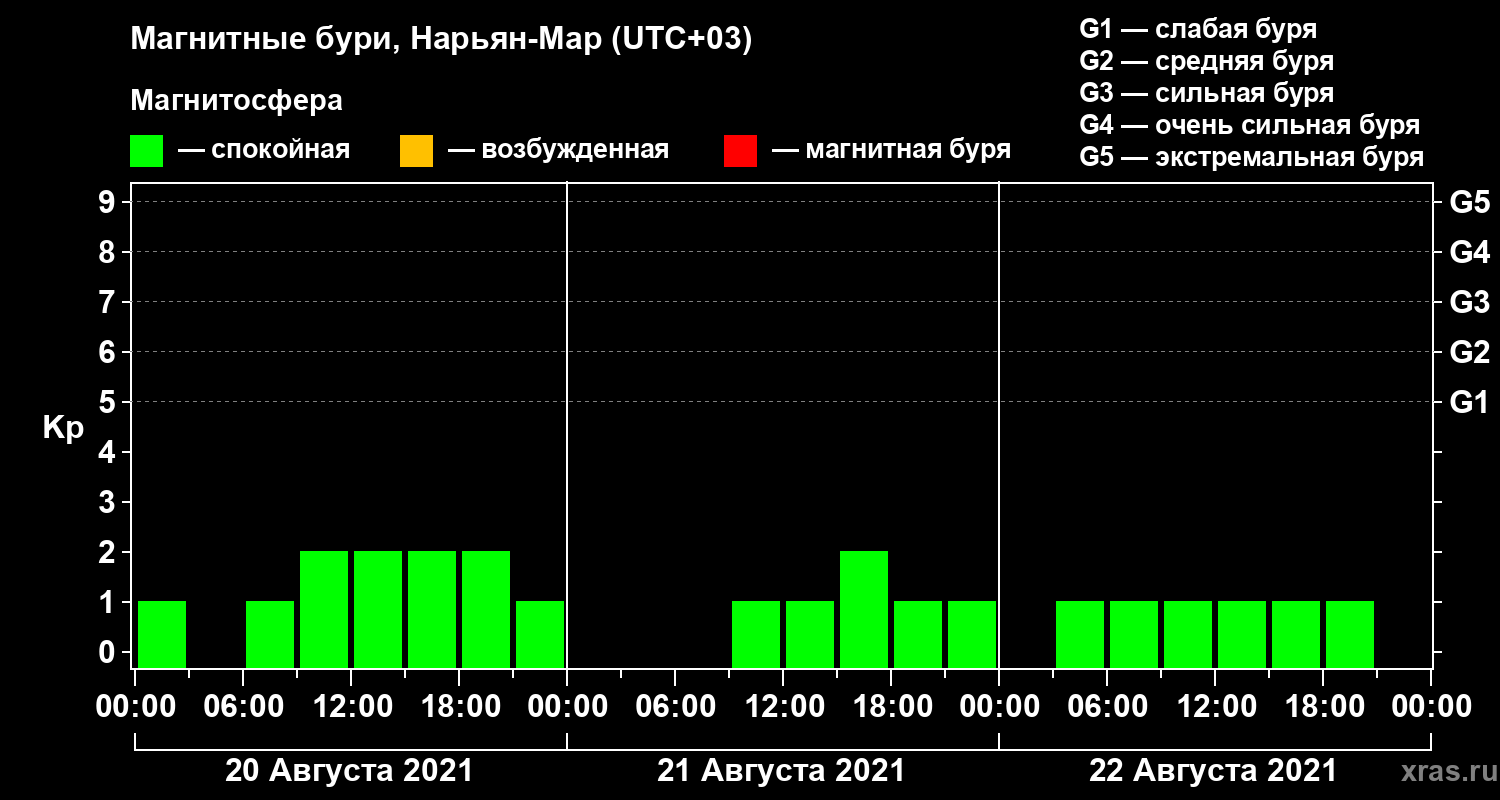Click the 22 August 06:00–09:00 bar
1500x800 pixels.
pos(1134,634)
